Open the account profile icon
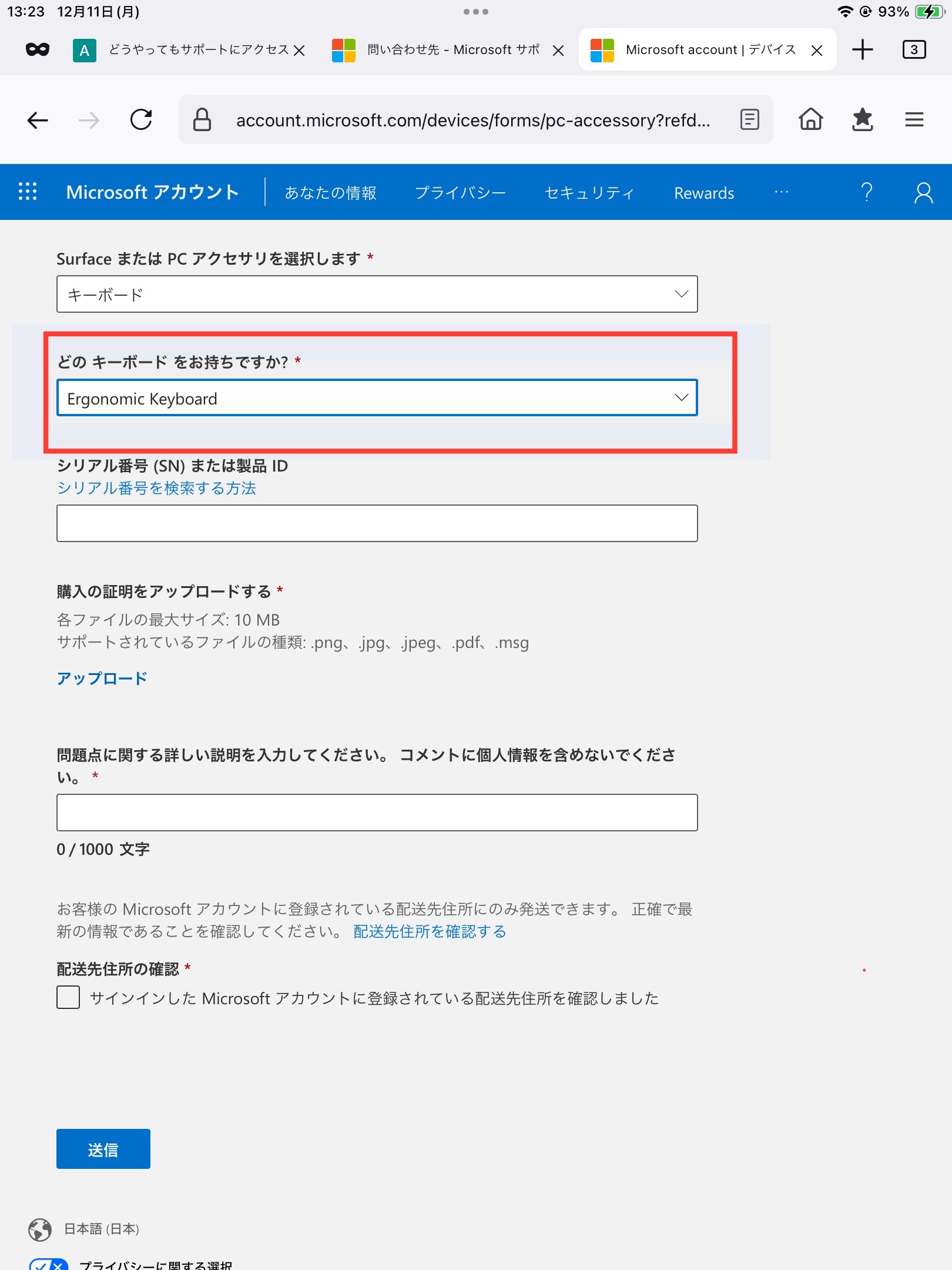The width and height of the screenshot is (952, 1270). point(924,192)
